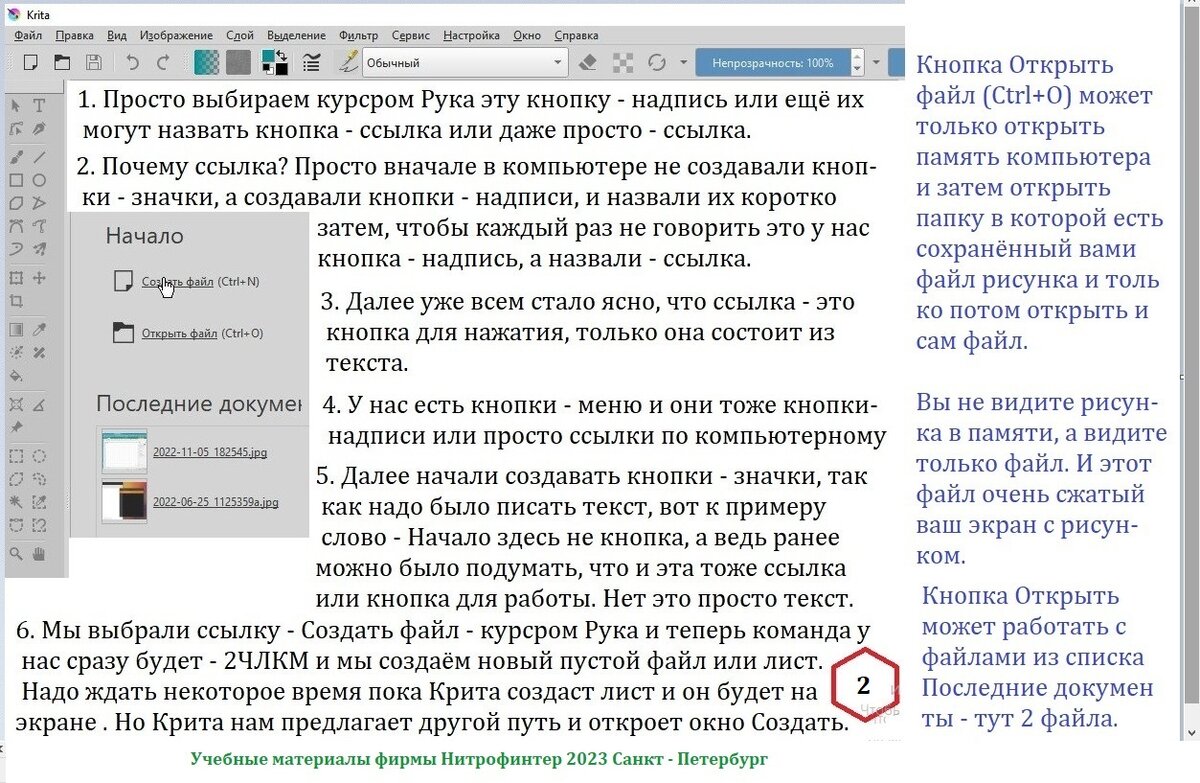Select the Move tool
The height and width of the screenshot is (783, 1200).
39,277
